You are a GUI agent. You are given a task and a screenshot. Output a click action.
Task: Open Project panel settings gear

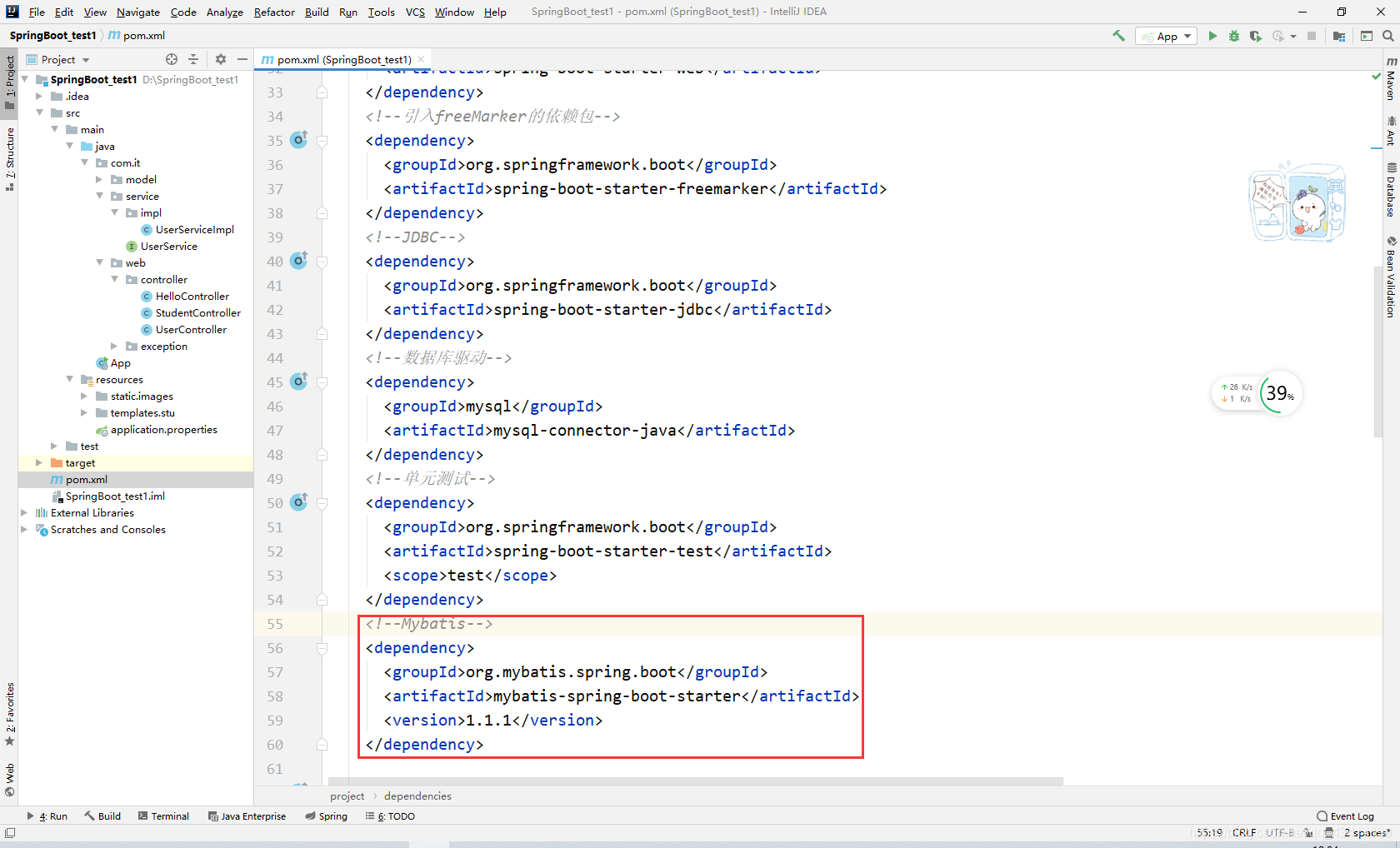click(x=221, y=59)
